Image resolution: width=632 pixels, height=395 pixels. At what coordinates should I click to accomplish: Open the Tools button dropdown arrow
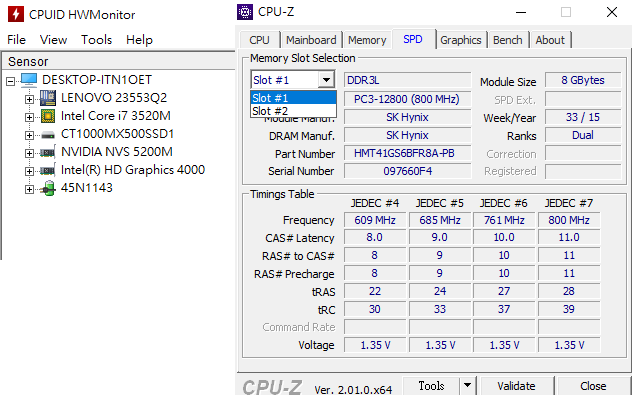click(467, 386)
